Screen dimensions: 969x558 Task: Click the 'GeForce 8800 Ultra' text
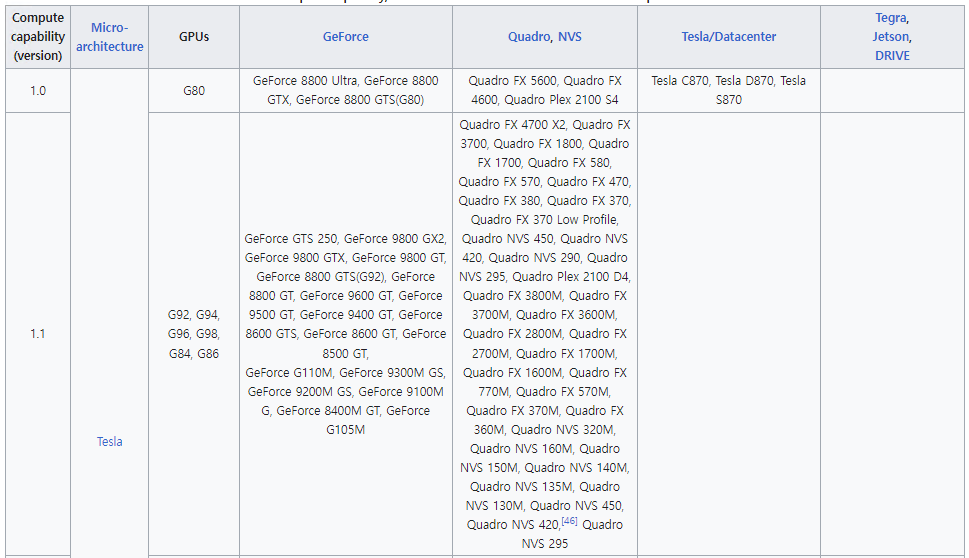pos(305,81)
